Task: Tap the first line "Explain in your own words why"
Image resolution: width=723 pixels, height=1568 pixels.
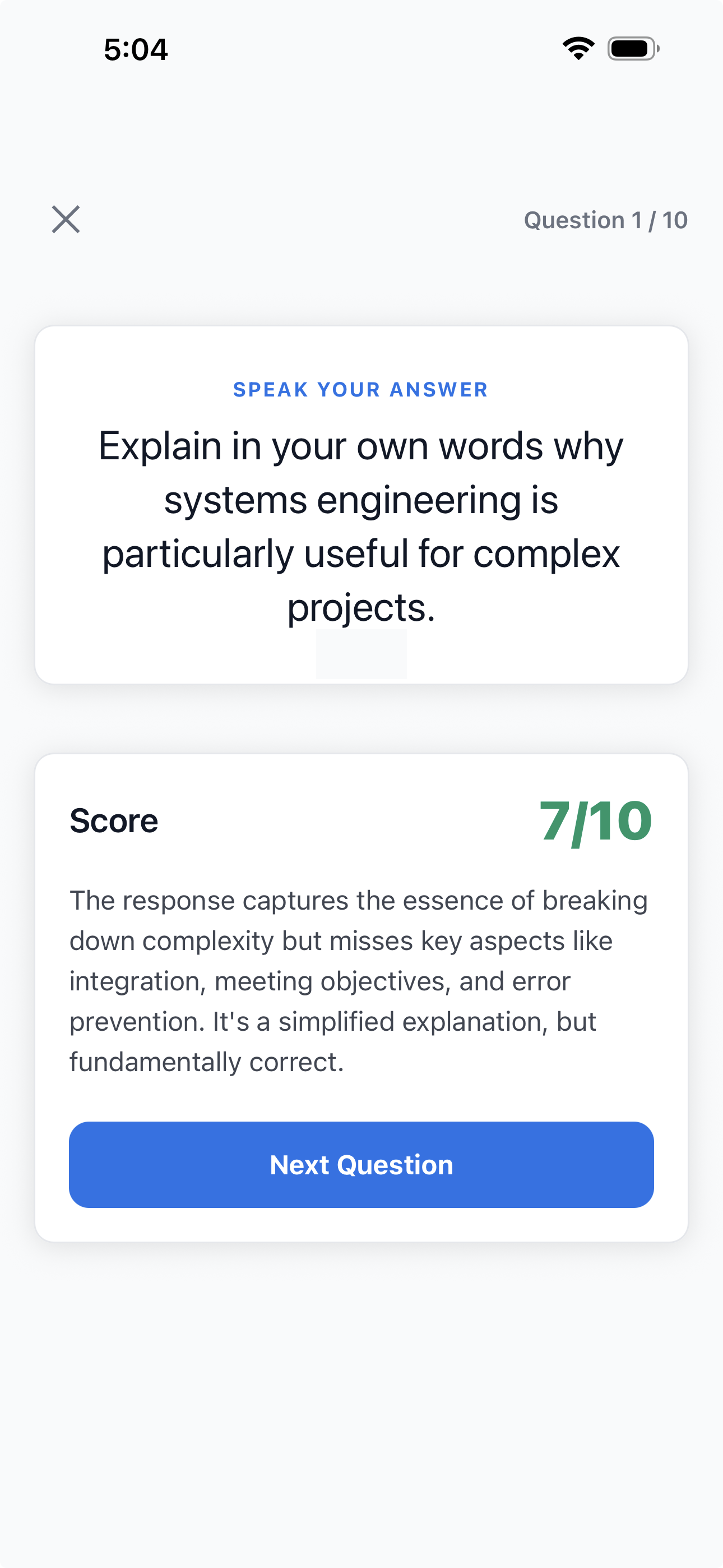Action: tap(361, 446)
